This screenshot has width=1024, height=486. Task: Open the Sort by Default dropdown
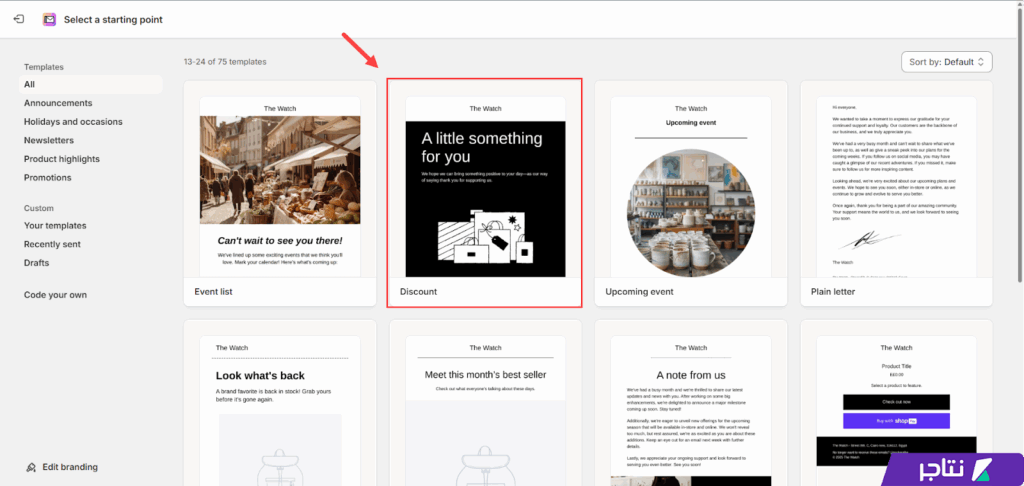point(946,62)
